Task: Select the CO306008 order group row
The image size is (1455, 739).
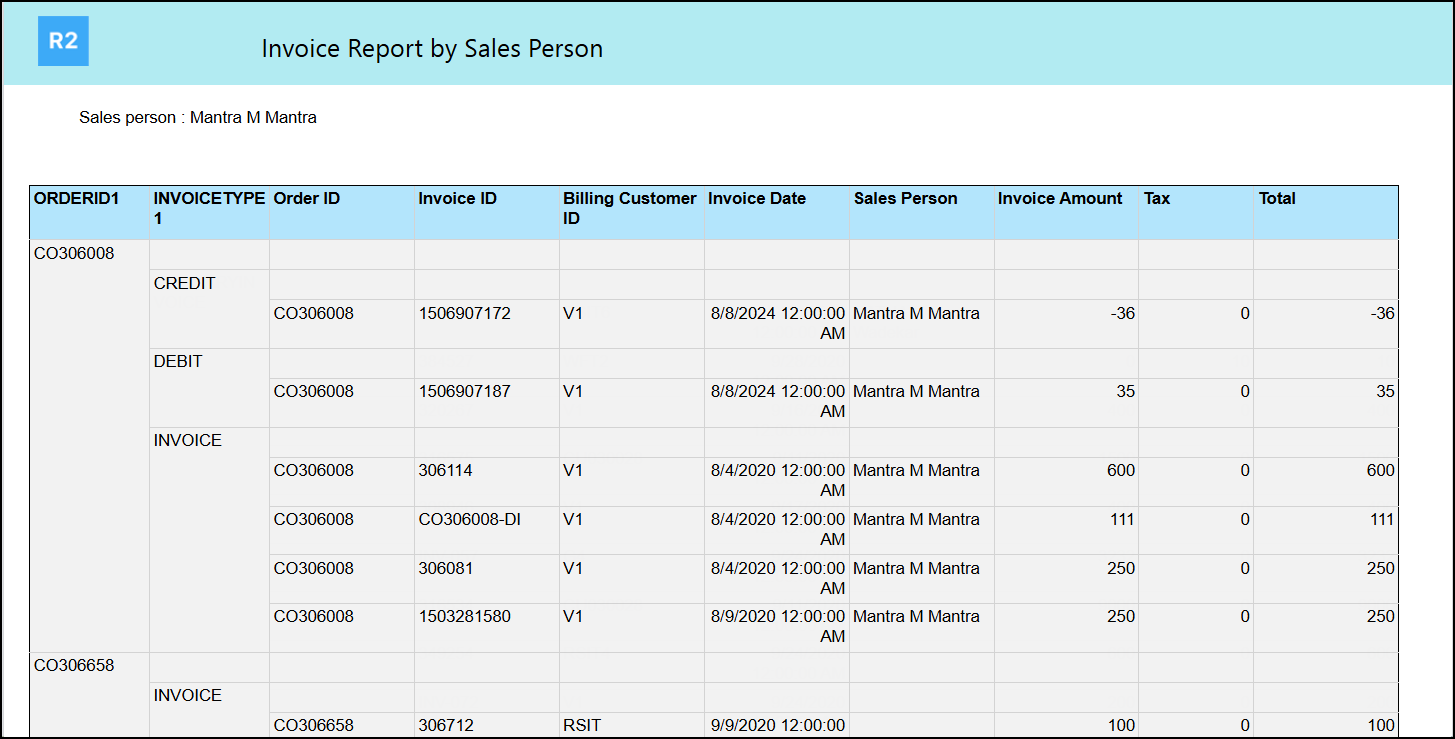Action: (x=75, y=254)
